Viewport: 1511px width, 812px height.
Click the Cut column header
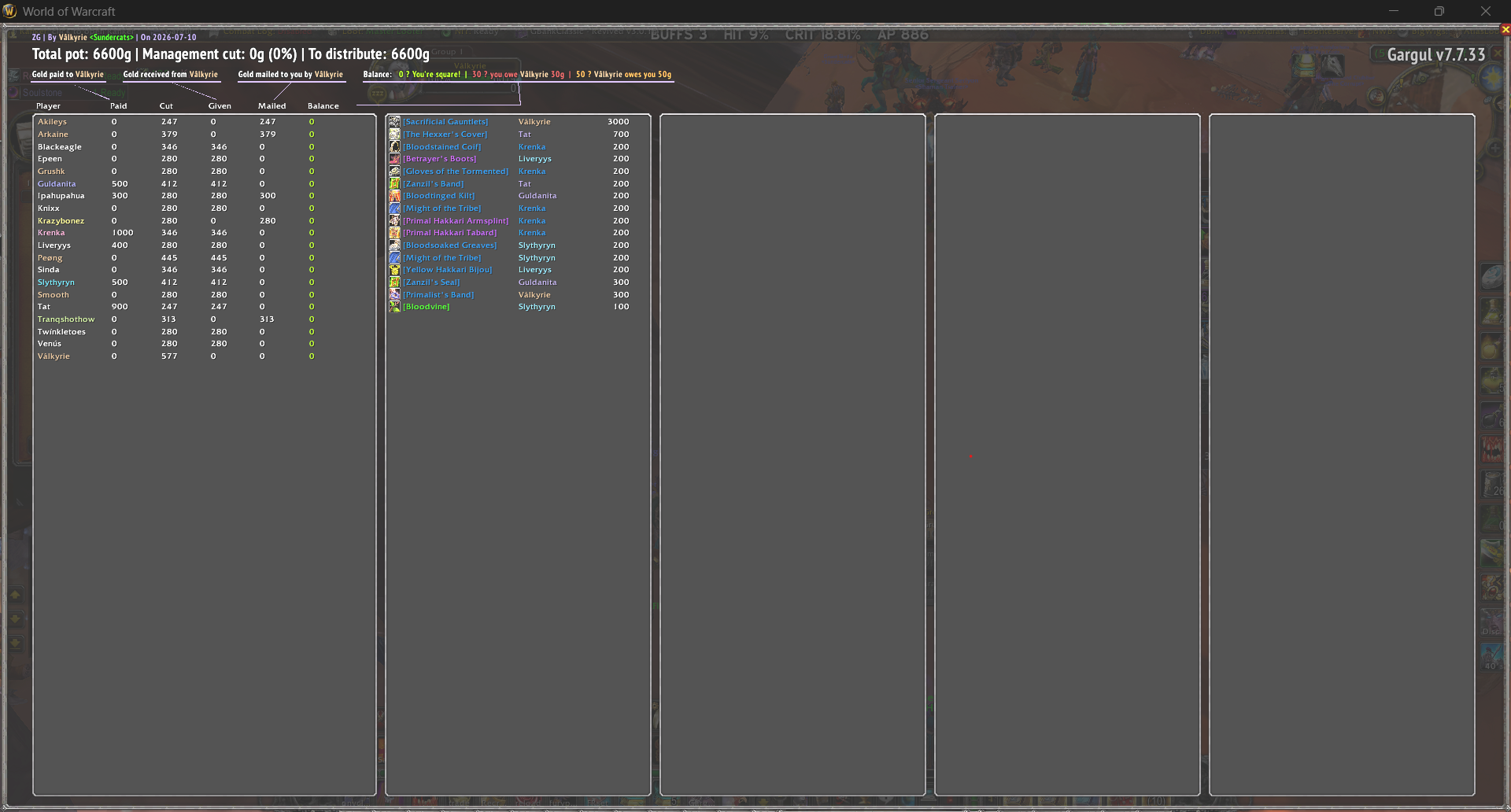(166, 106)
